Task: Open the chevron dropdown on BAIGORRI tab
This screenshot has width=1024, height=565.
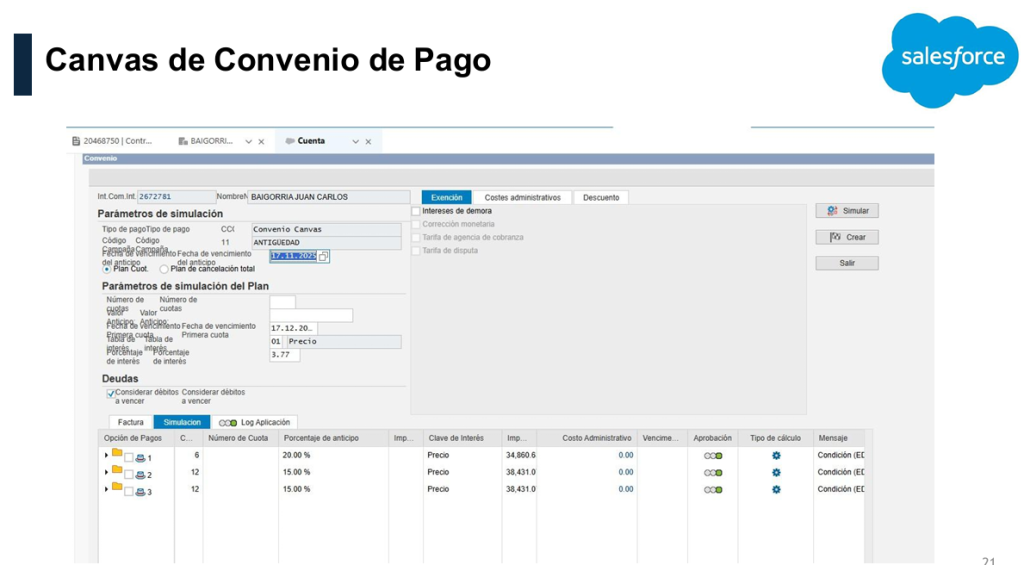Action: click(248, 142)
